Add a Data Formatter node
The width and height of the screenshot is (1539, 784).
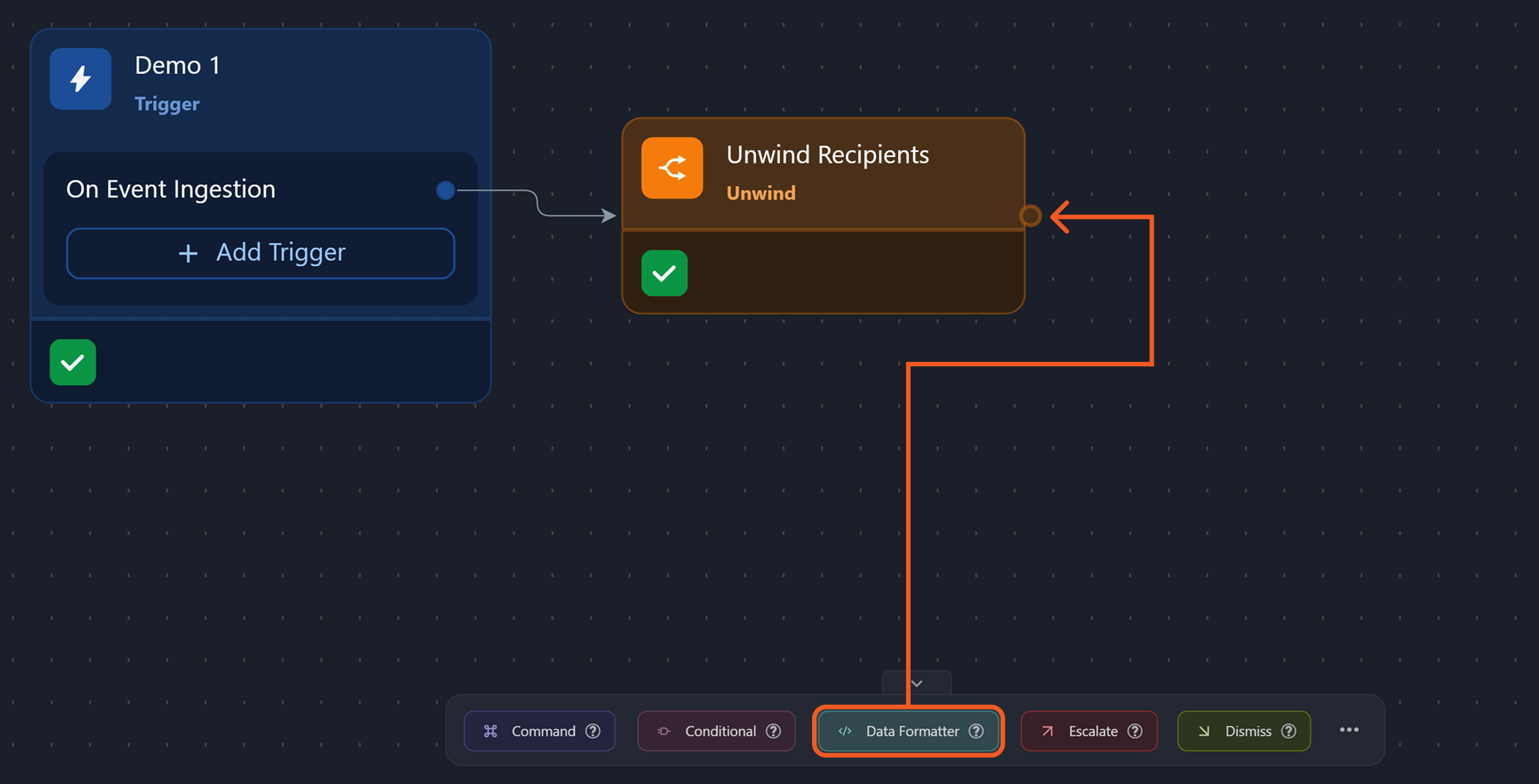click(x=912, y=731)
